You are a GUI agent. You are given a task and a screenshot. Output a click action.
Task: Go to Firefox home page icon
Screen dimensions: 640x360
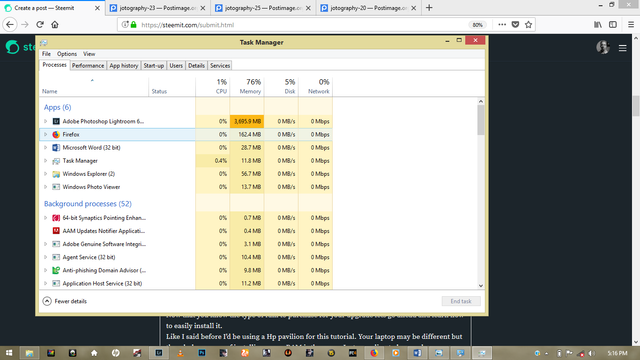55,25
